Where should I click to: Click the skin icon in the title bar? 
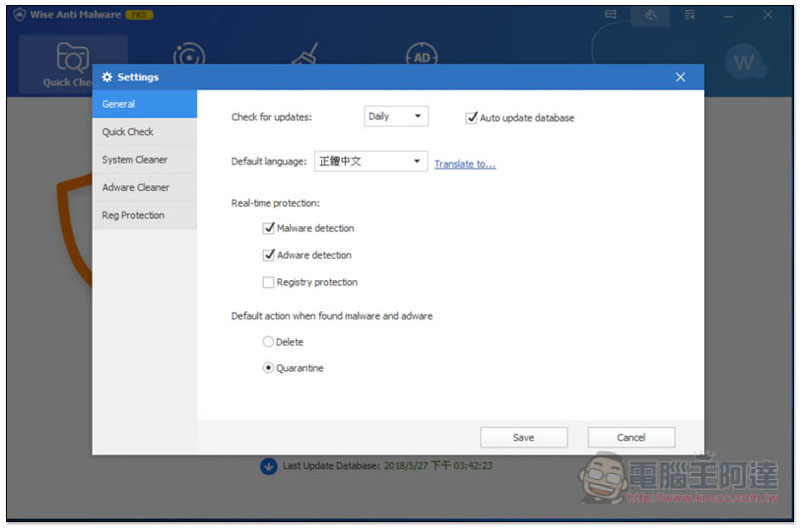tap(650, 15)
